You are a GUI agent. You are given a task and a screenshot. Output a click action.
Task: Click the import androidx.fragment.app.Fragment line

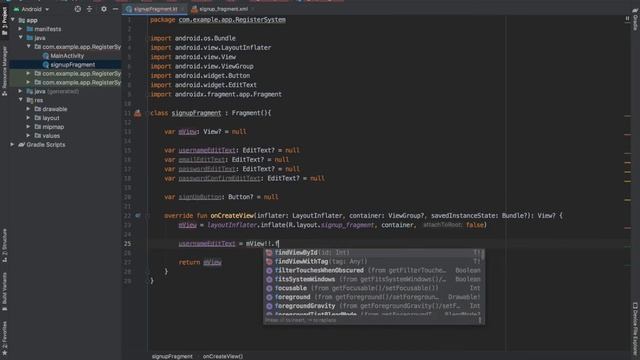tap(216, 94)
